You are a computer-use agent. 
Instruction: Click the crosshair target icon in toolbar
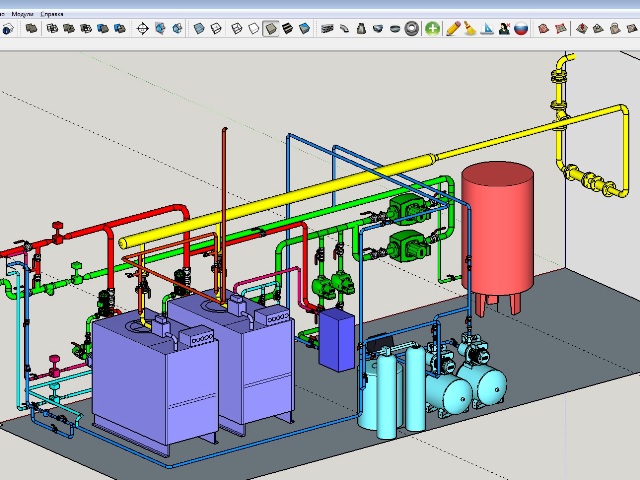coord(142,29)
